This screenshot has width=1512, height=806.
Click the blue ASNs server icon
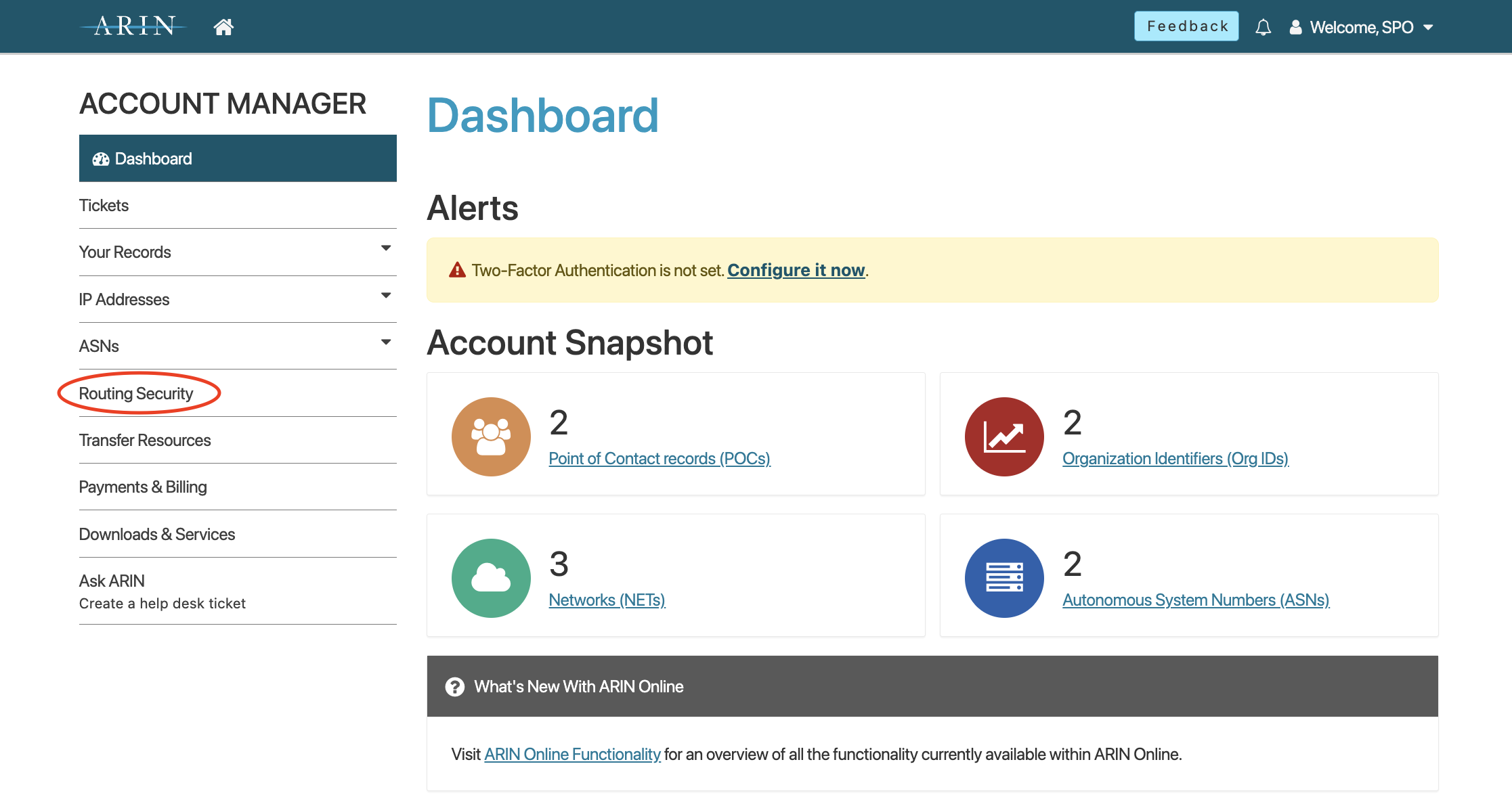tap(1004, 578)
